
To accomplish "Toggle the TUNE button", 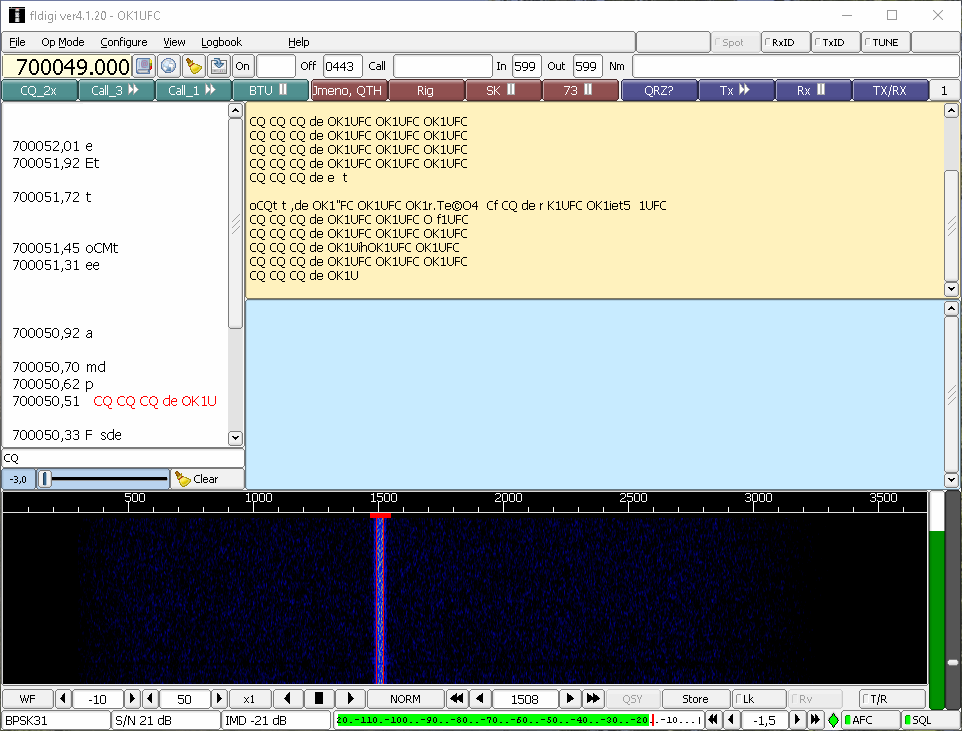I will (885, 42).
